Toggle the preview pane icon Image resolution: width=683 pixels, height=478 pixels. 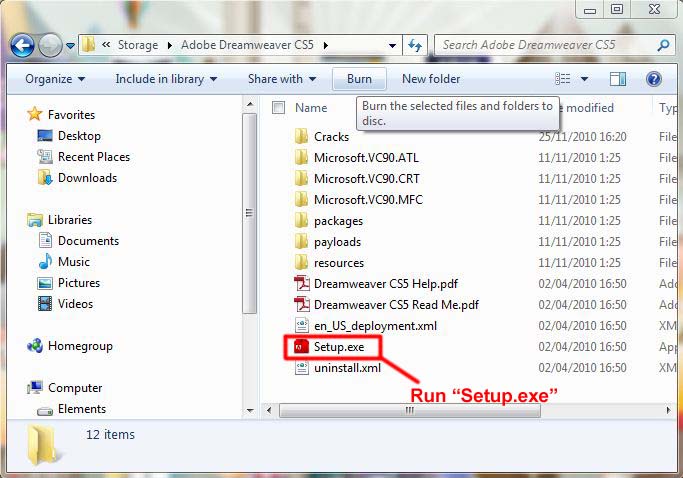tap(618, 79)
